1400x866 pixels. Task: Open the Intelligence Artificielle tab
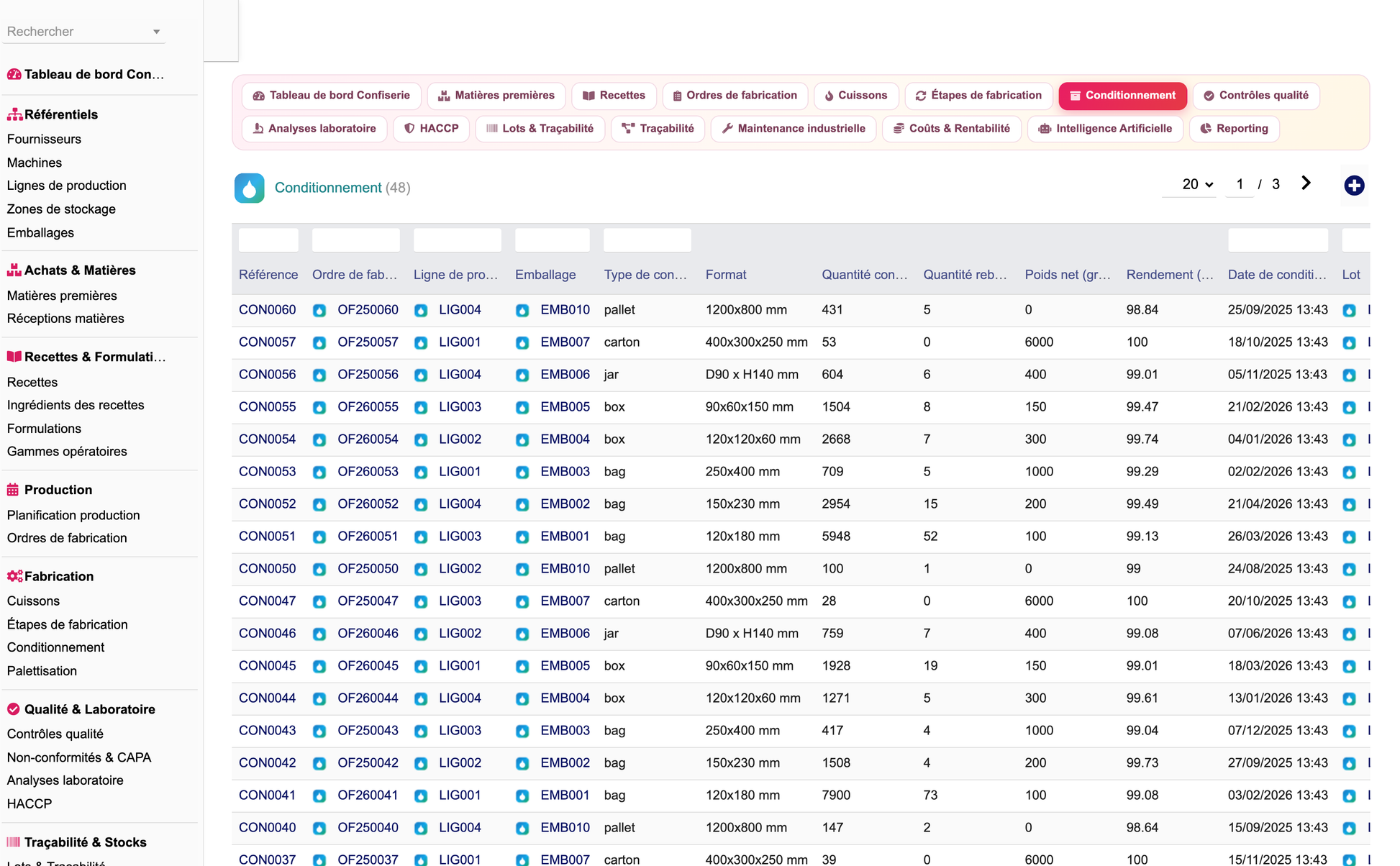[x=1105, y=129]
